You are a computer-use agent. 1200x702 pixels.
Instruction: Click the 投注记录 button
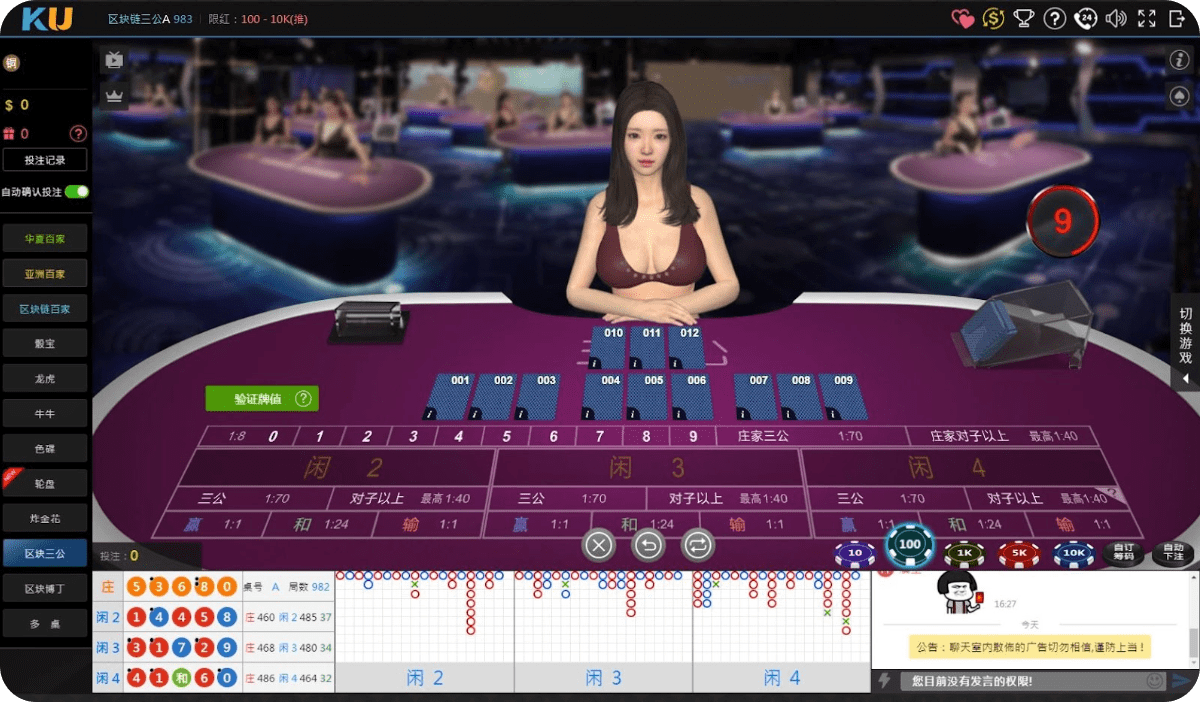pyautogui.click(x=45, y=160)
